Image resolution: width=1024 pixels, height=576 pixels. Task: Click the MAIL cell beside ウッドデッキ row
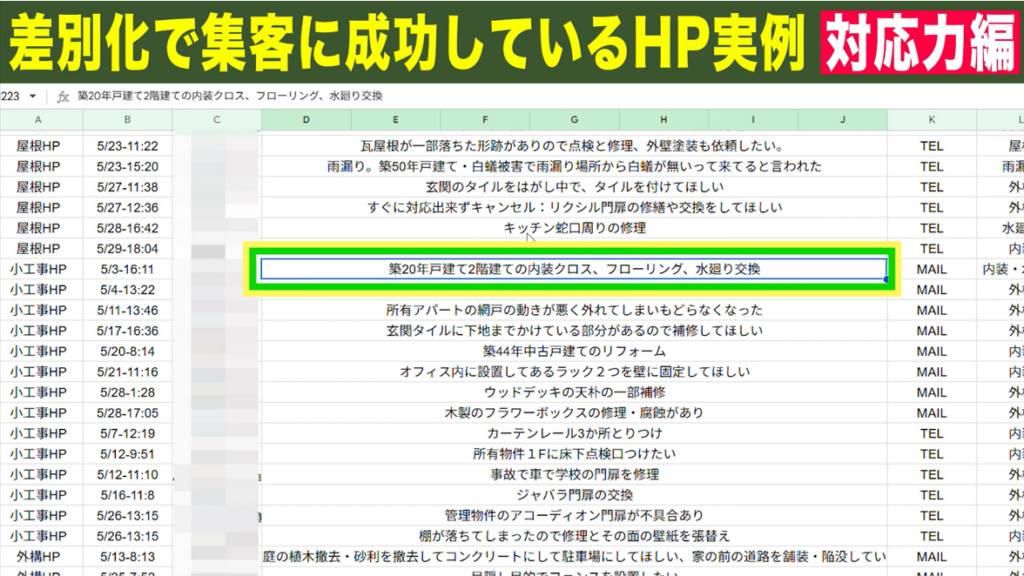click(x=931, y=392)
